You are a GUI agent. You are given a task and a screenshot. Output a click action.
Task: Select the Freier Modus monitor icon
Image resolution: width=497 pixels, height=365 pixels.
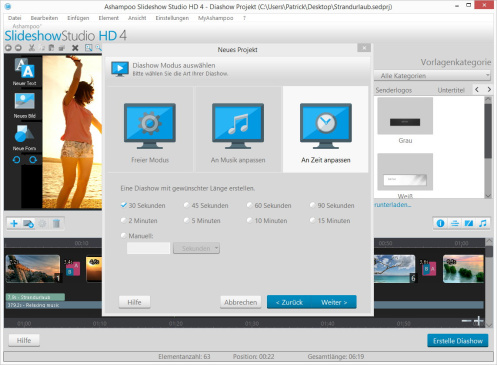point(150,126)
